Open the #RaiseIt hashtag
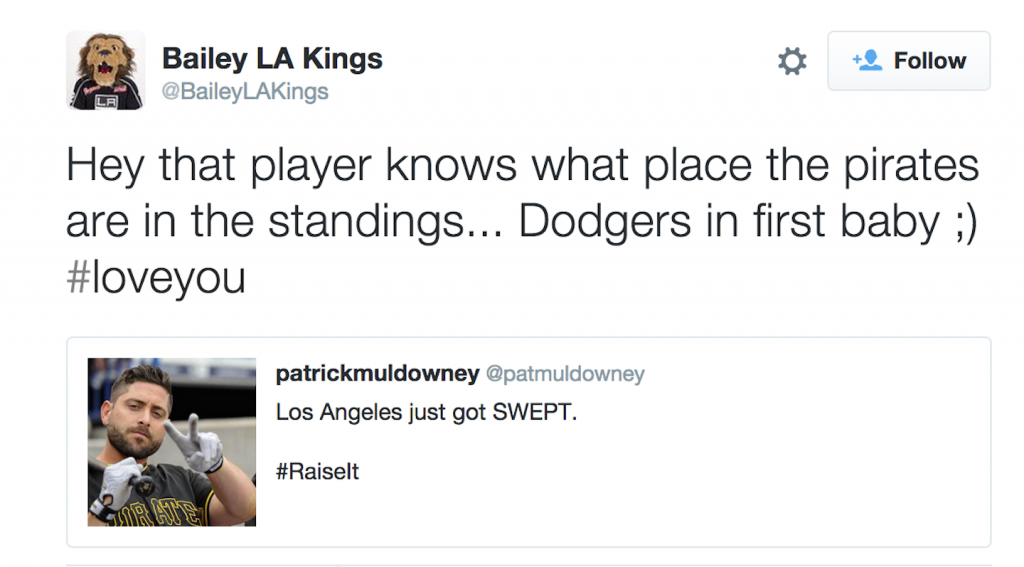Viewport: 1024px width, 567px height. [x=317, y=472]
